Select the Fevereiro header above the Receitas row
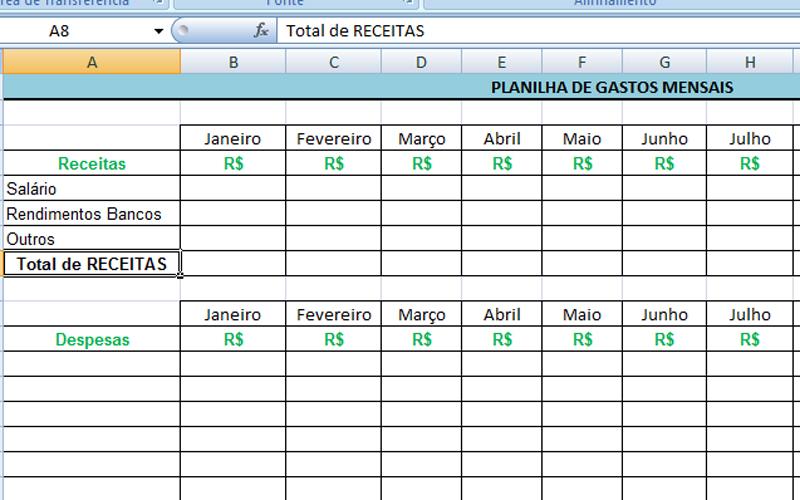 pos(333,138)
